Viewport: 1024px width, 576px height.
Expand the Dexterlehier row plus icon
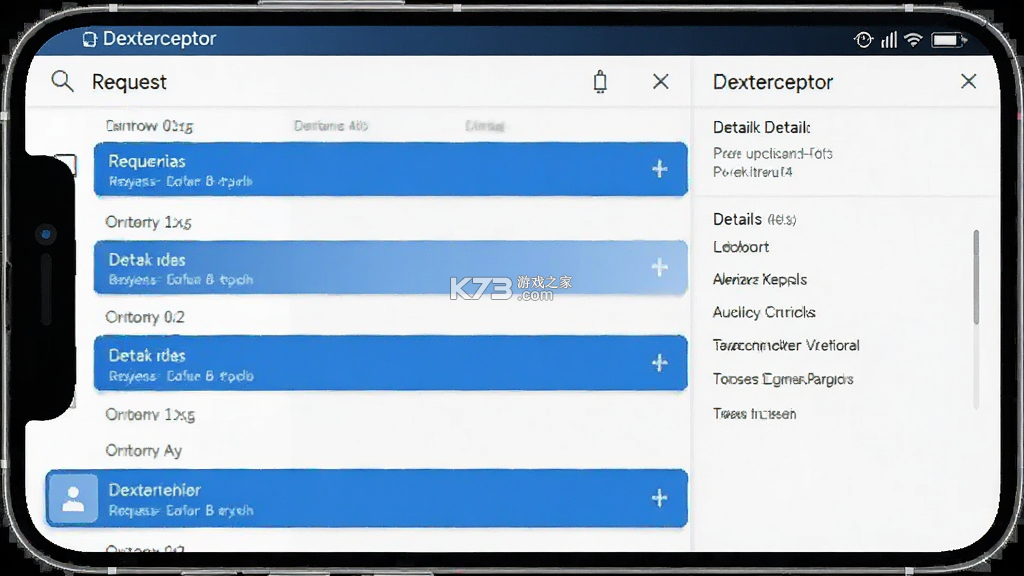coord(660,498)
